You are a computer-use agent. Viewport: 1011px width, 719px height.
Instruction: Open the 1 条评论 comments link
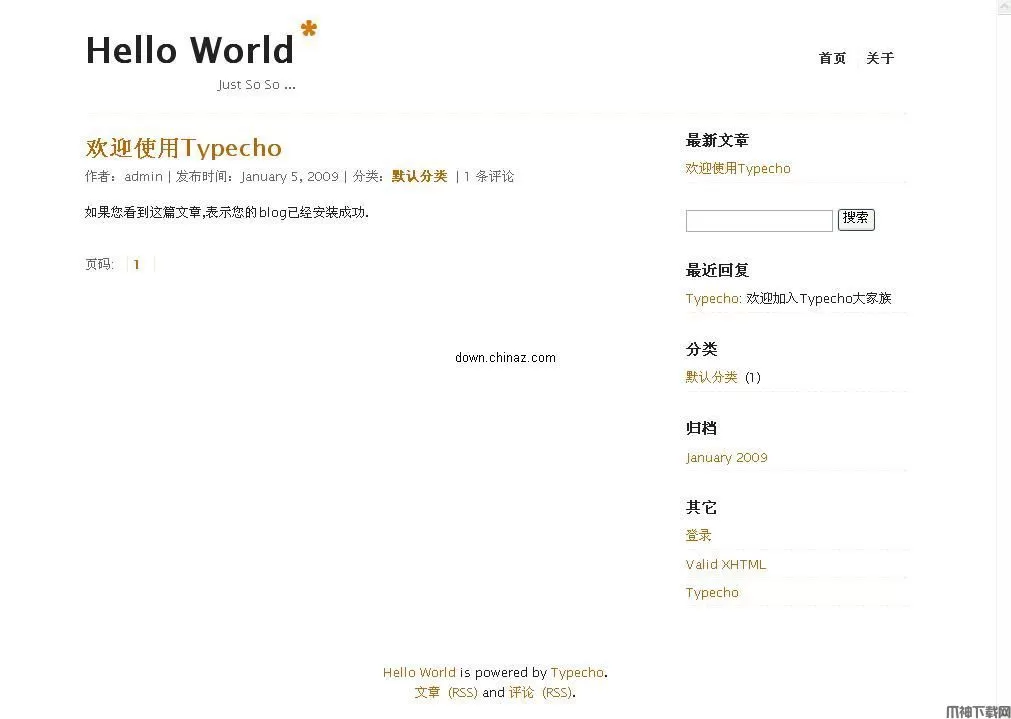pyautogui.click(x=488, y=176)
